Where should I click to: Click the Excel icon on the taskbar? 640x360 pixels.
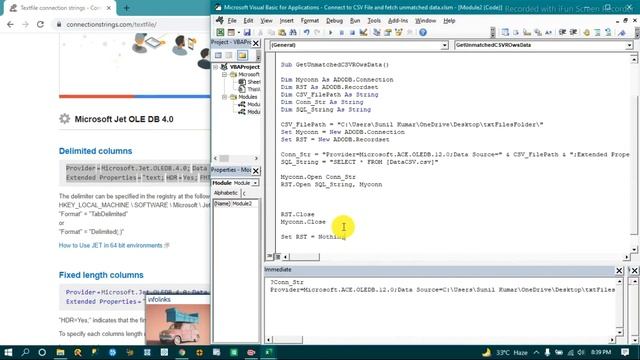coord(268,352)
